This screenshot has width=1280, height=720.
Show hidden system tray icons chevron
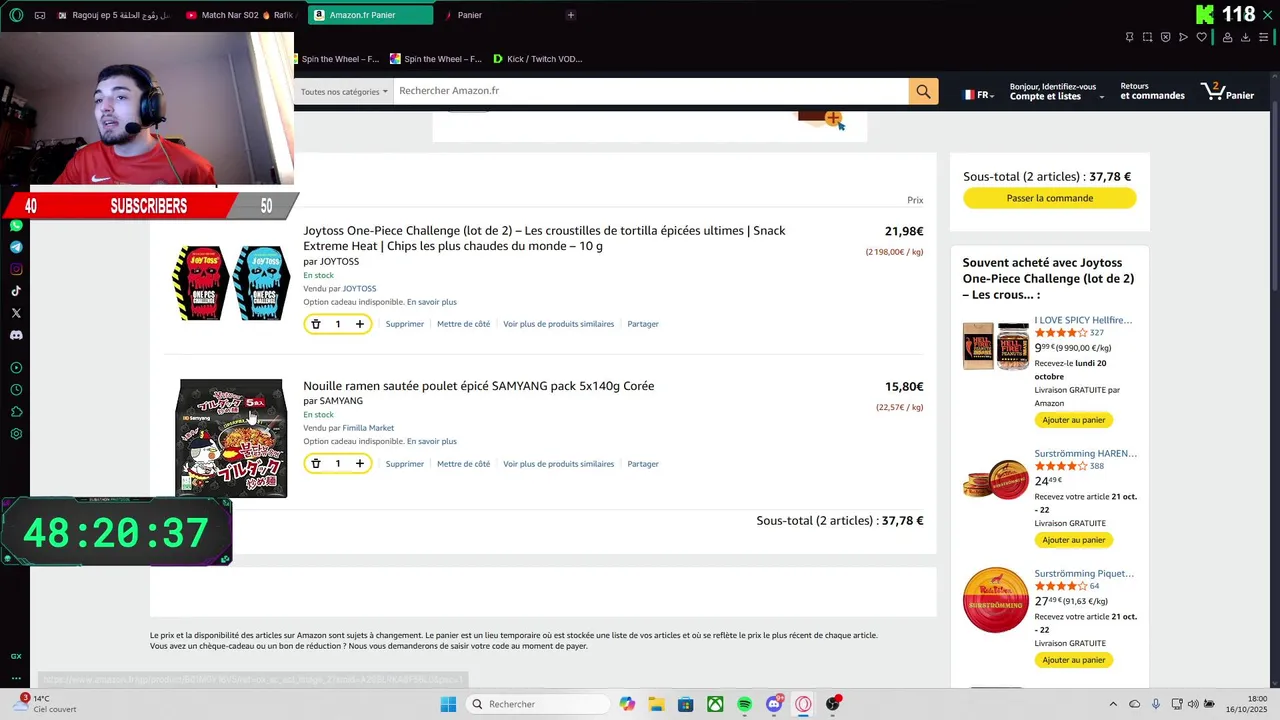pos(1113,704)
